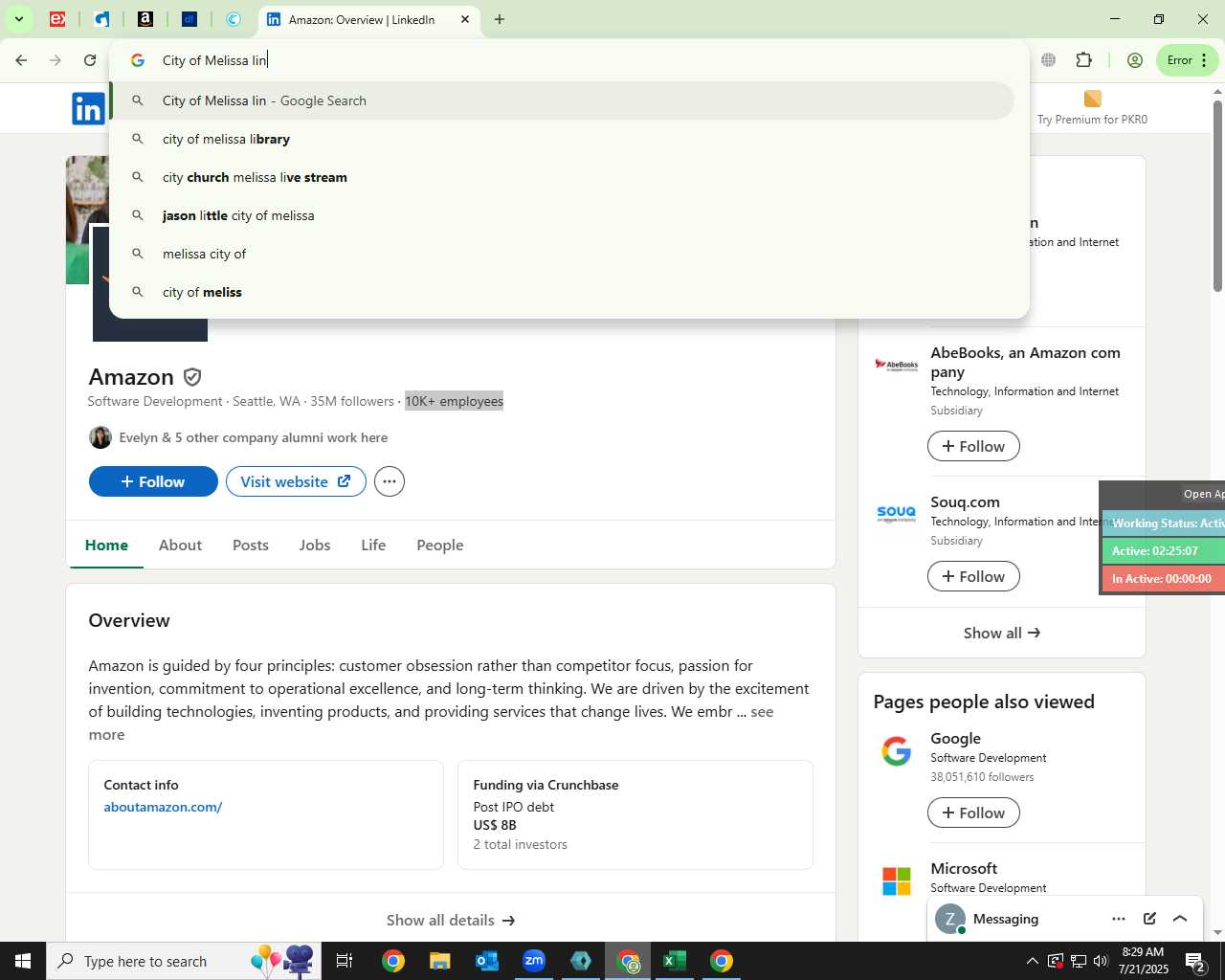1225x980 pixels.
Task: Switch to the Jobs tab
Action: 315,545
